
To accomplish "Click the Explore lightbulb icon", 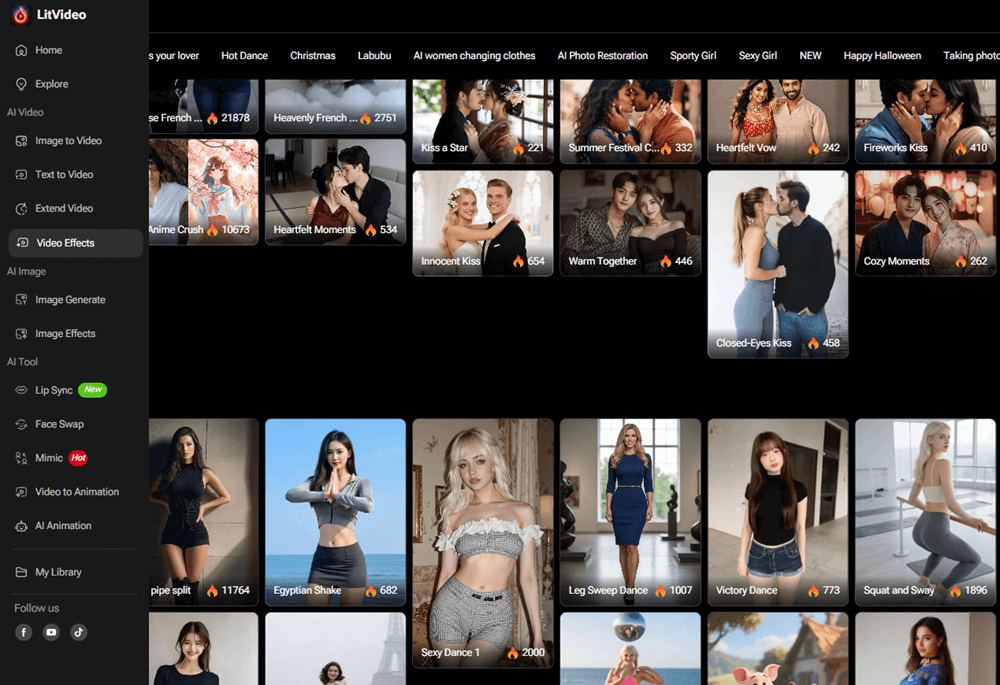I will coord(22,84).
